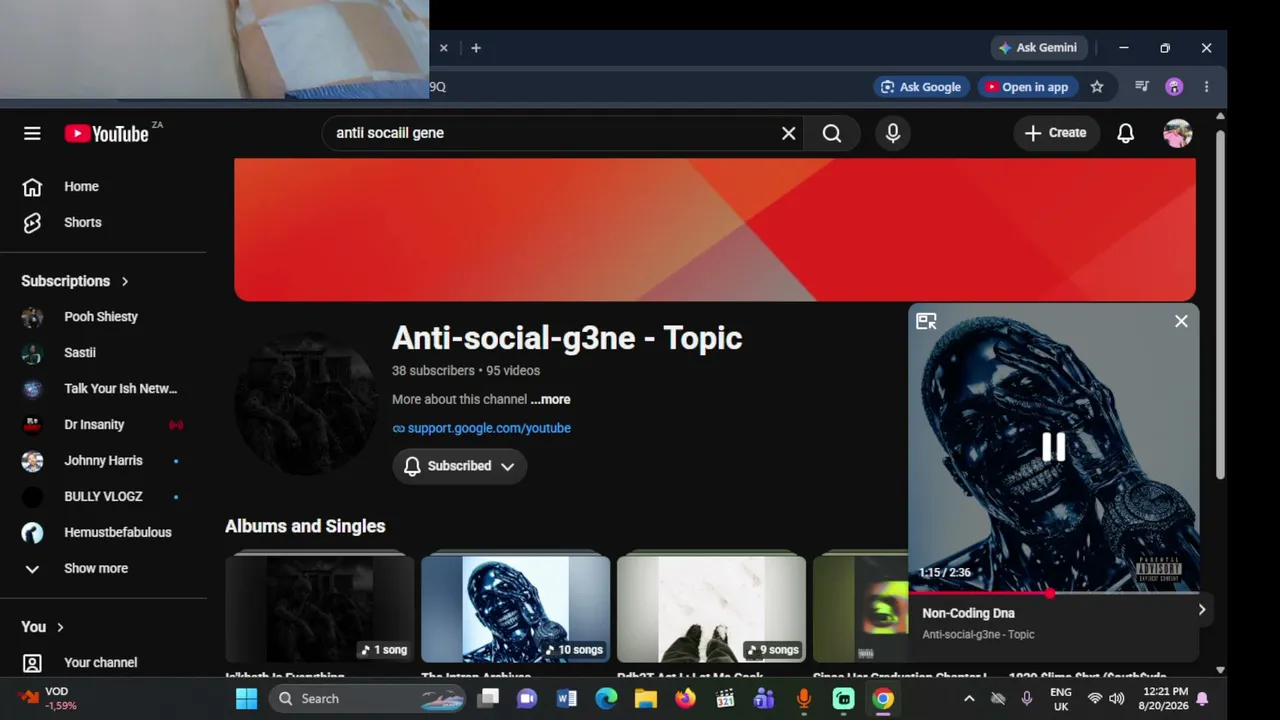Screen dimensions: 1280x720
Task: Show hidden system tray icons
Action: pos(968,699)
